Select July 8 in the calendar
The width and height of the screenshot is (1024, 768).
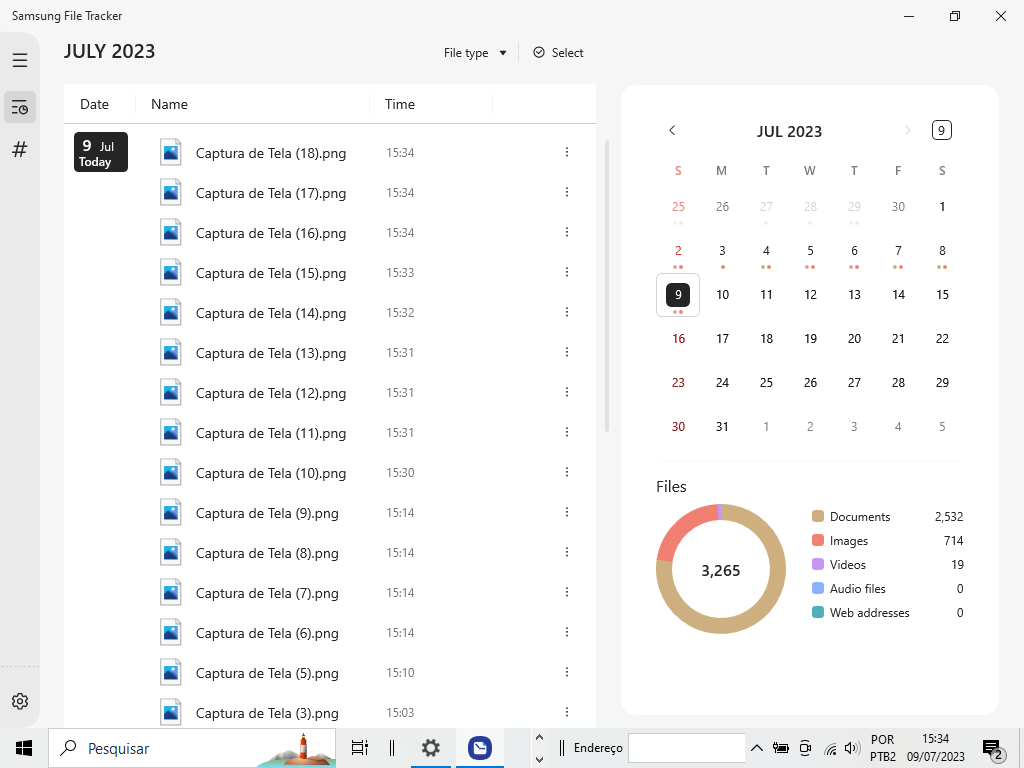[942, 251]
